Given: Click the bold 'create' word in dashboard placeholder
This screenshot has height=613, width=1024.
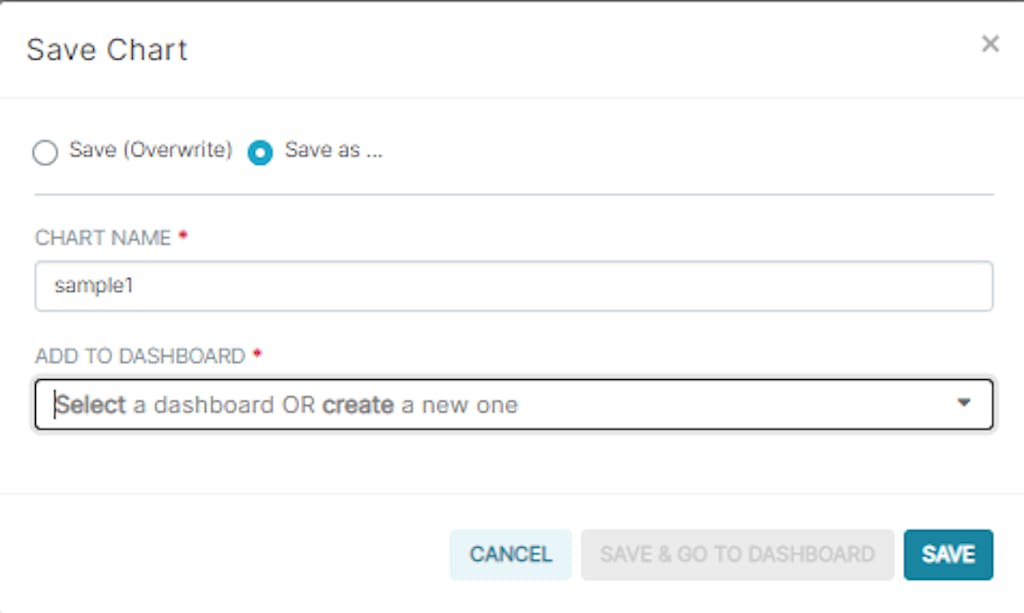Looking at the screenshot, I should click(x=358, y=405).
